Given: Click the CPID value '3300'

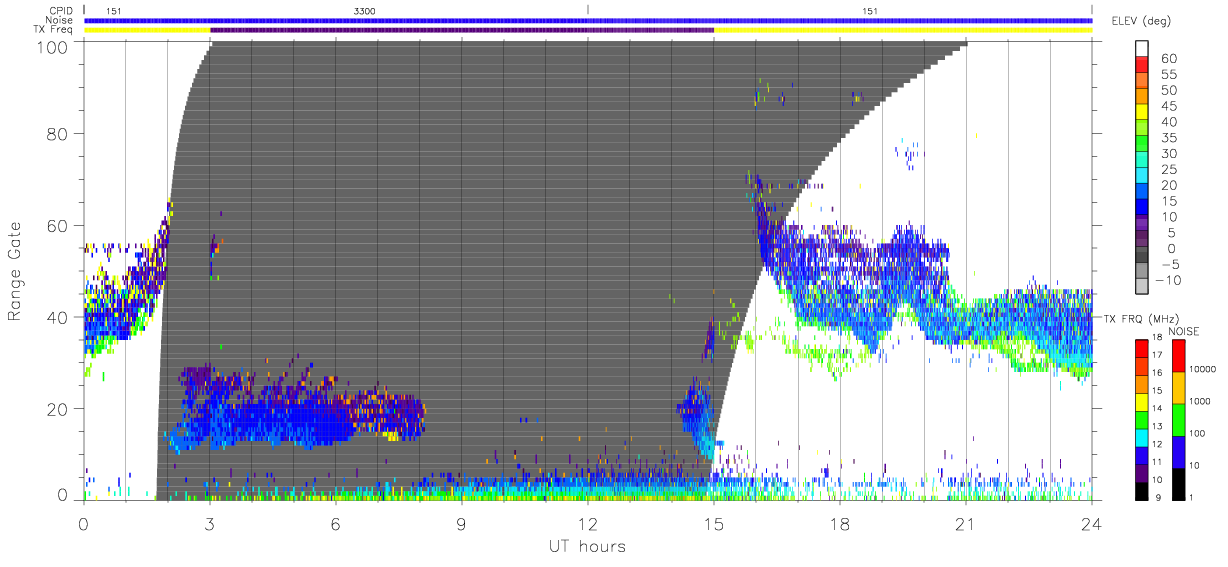Looking at the screenshot, I should coord(365,10).
